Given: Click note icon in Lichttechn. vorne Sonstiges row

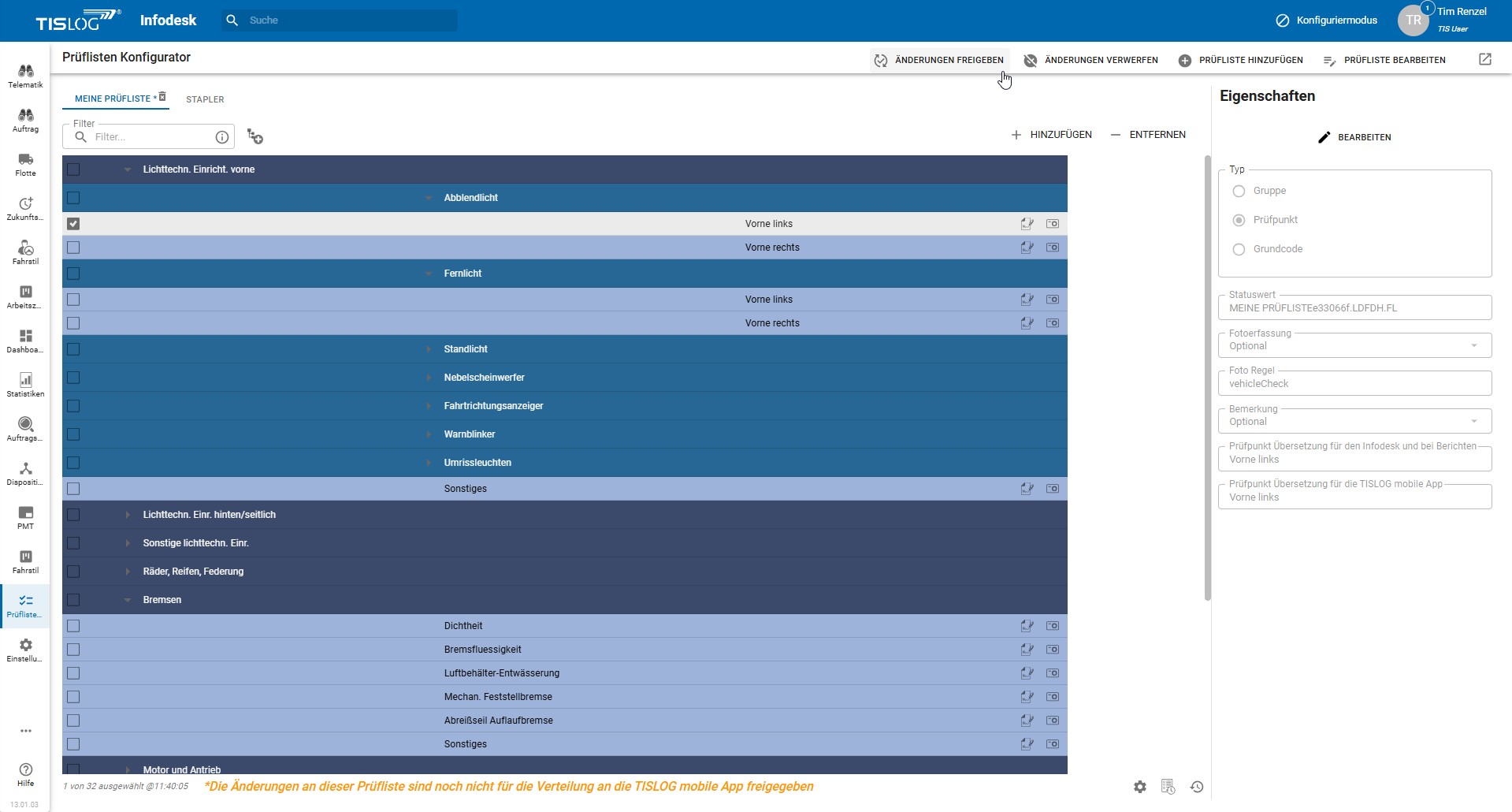Looking at the screenshot, I should (1027, 489).
